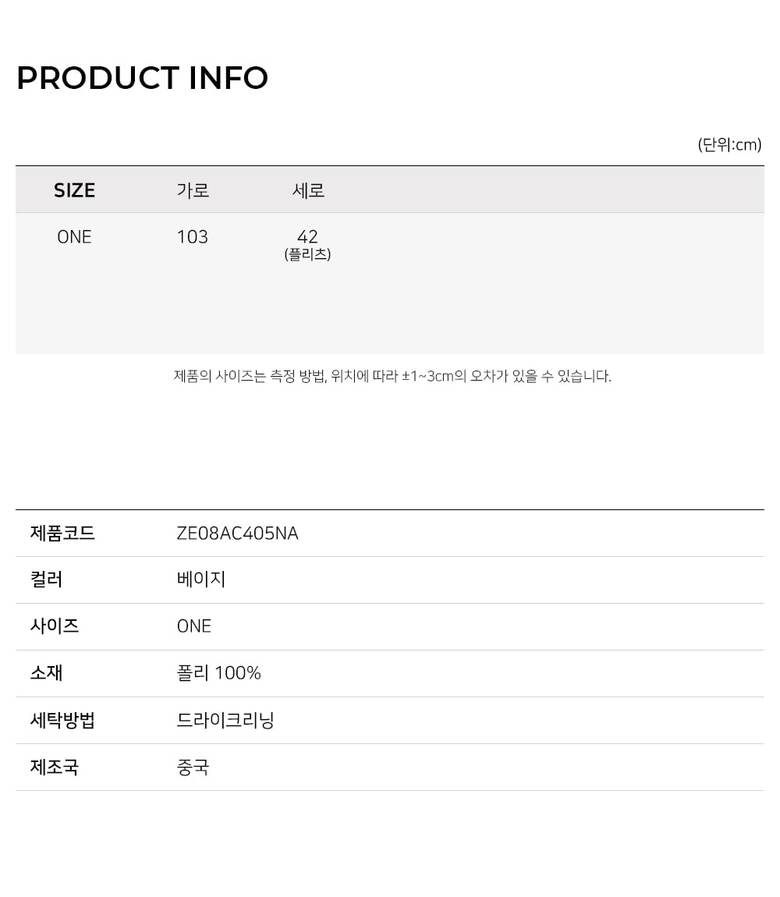The height and width of the screenshot is (897, 780).
Task: Click the ±1~3cm size disclaimer text
Action: [392, 376]
